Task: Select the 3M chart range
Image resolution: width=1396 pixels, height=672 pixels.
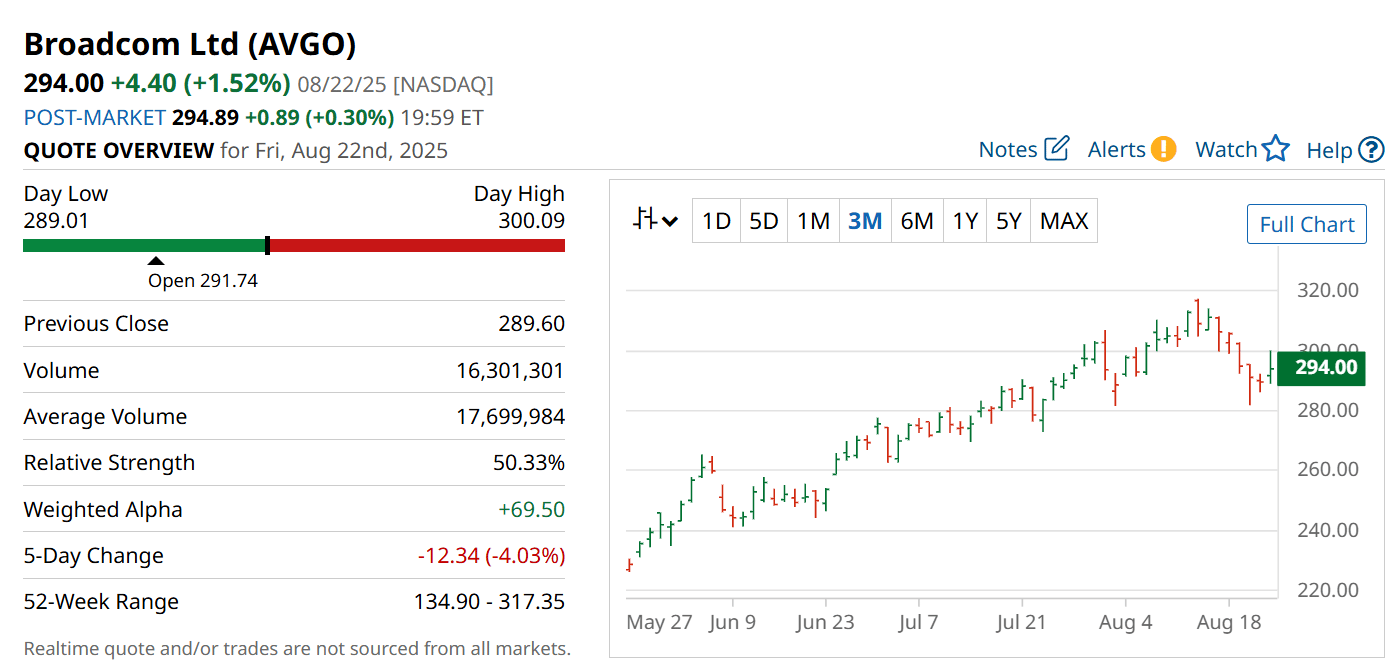Action: pyautogui.click(x=865, y=221)
